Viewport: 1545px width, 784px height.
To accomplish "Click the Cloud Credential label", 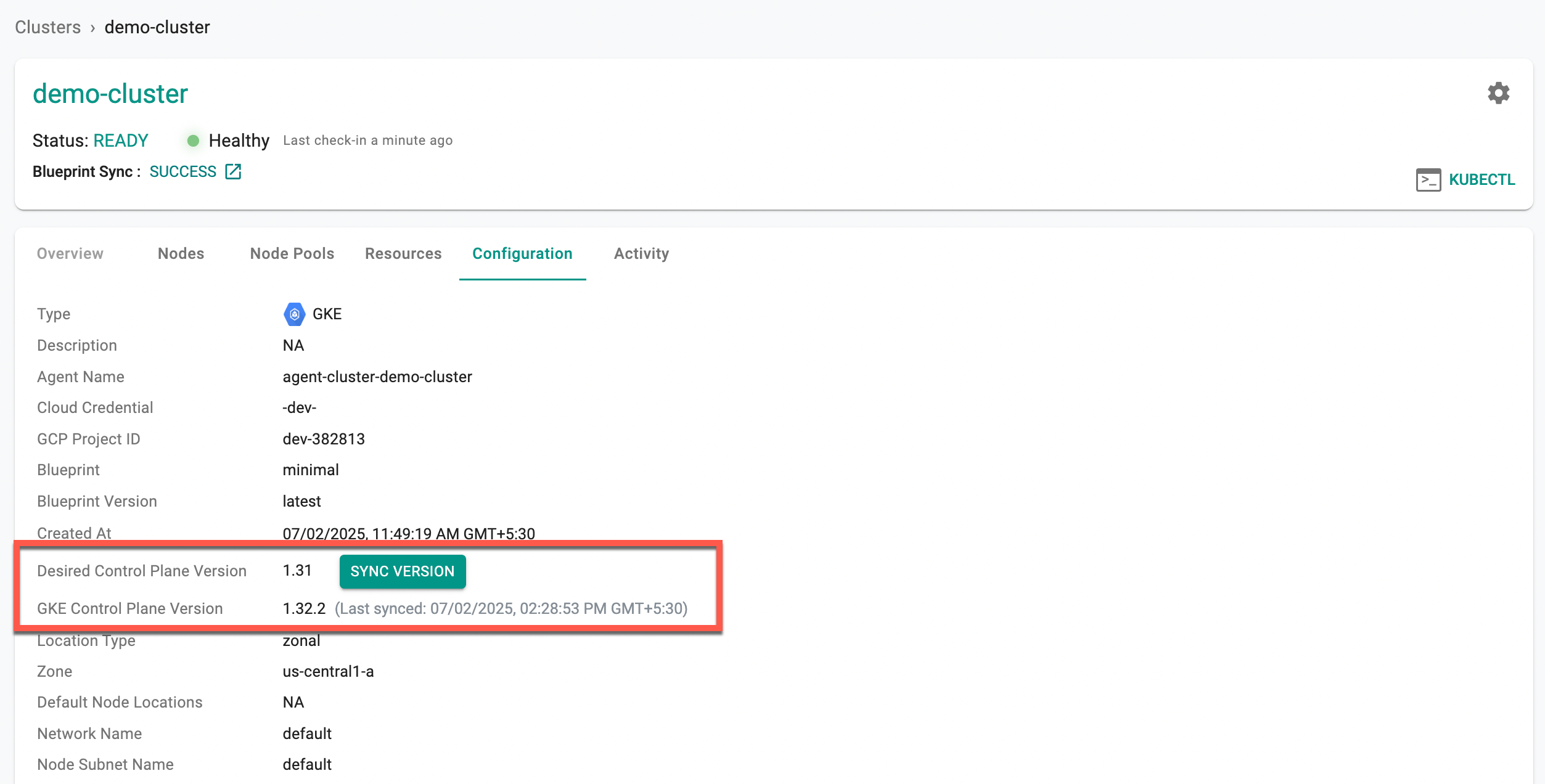I will 95,407.
